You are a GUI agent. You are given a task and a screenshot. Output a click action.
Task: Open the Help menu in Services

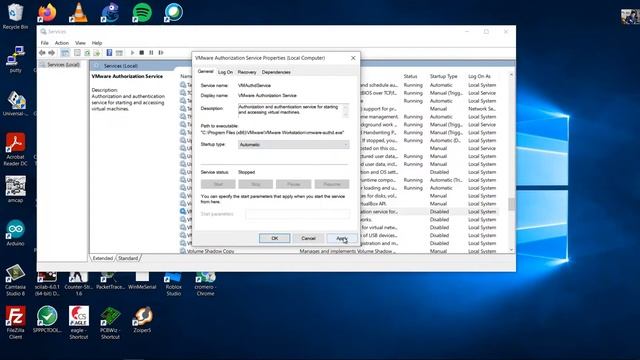[x=97, y=43]
